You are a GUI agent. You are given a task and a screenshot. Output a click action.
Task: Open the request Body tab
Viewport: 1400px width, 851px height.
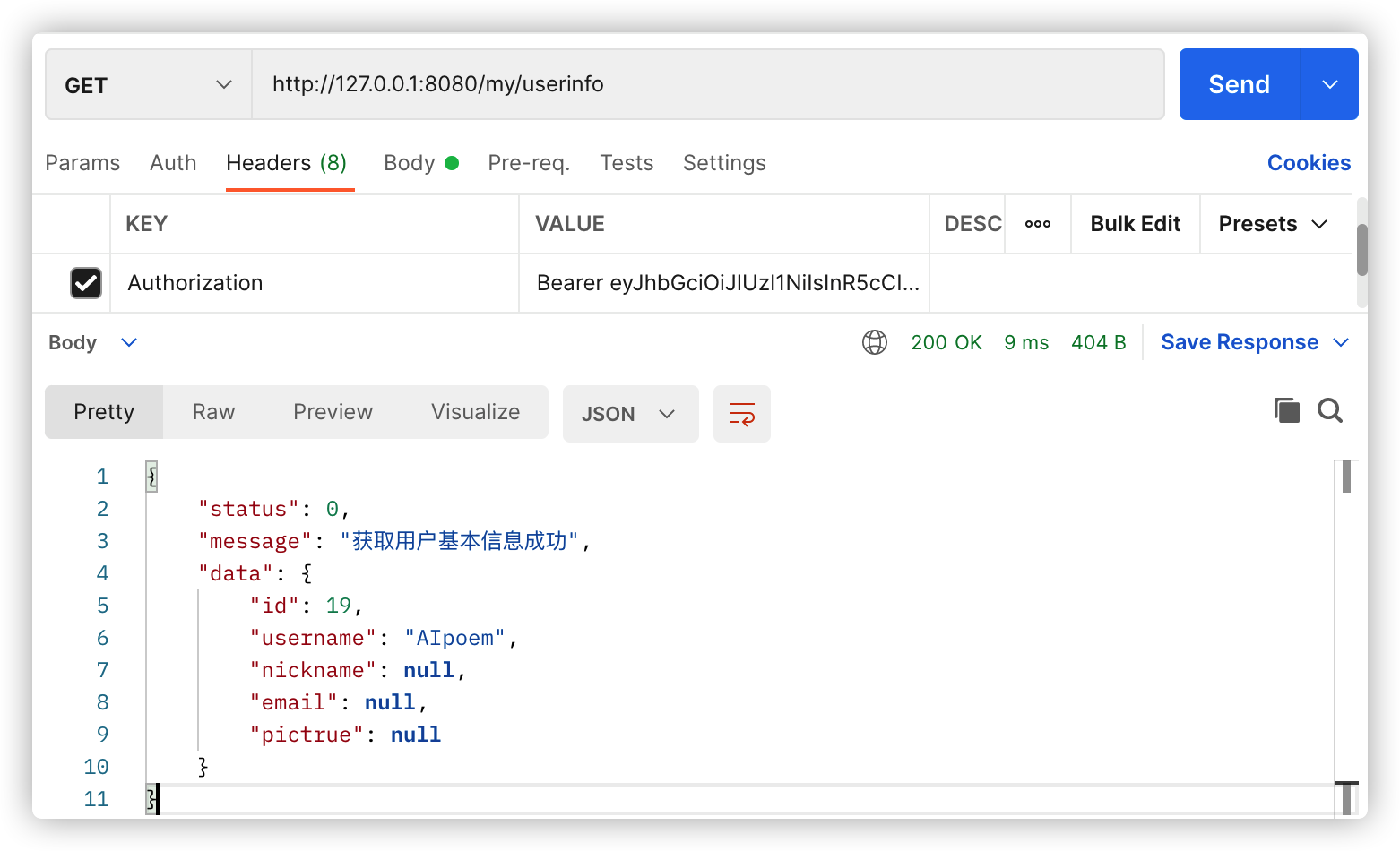pos(420,163)
